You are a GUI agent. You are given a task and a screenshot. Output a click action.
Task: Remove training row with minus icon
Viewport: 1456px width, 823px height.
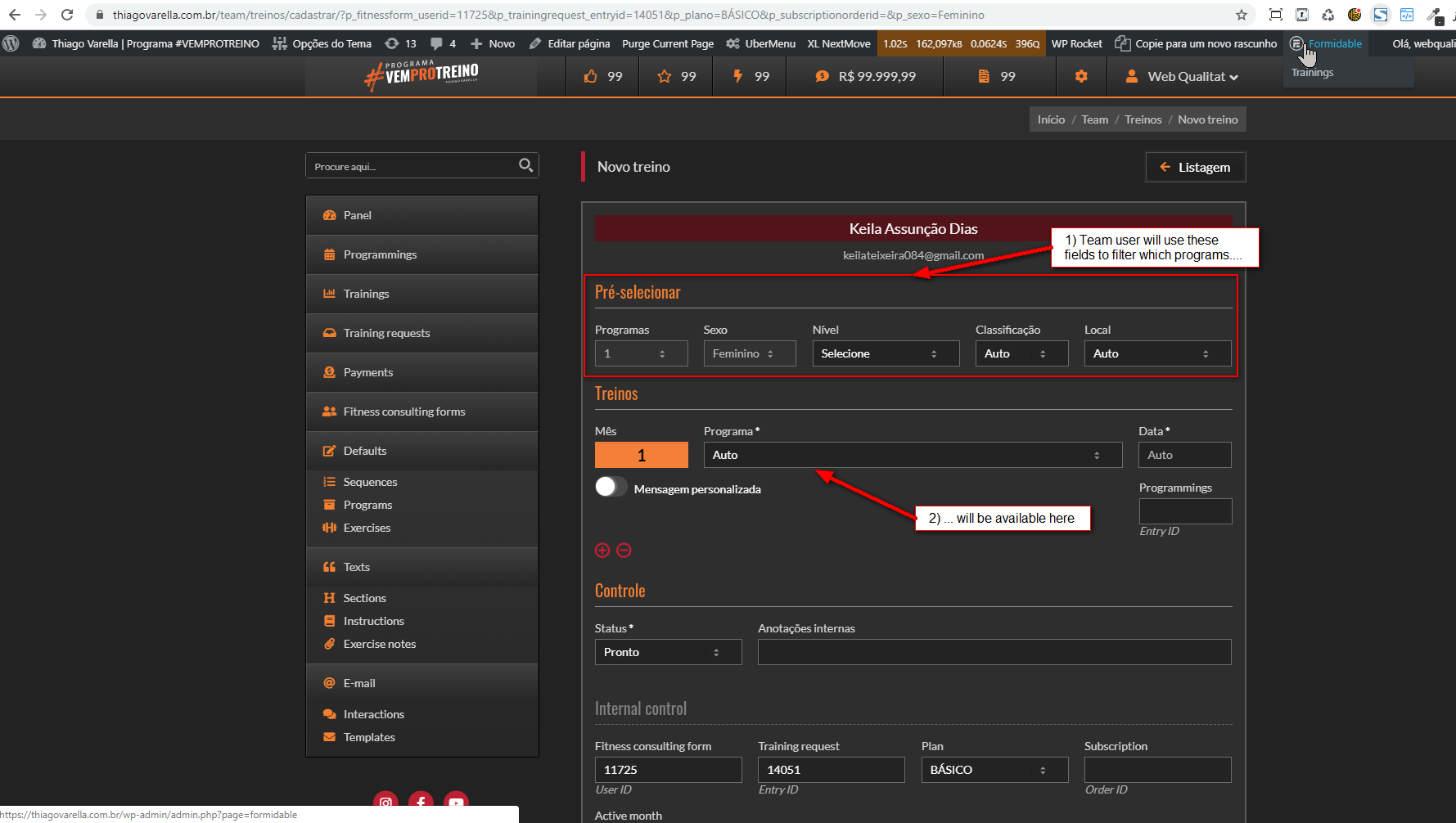pyautogui.click(x=624, y=551)
